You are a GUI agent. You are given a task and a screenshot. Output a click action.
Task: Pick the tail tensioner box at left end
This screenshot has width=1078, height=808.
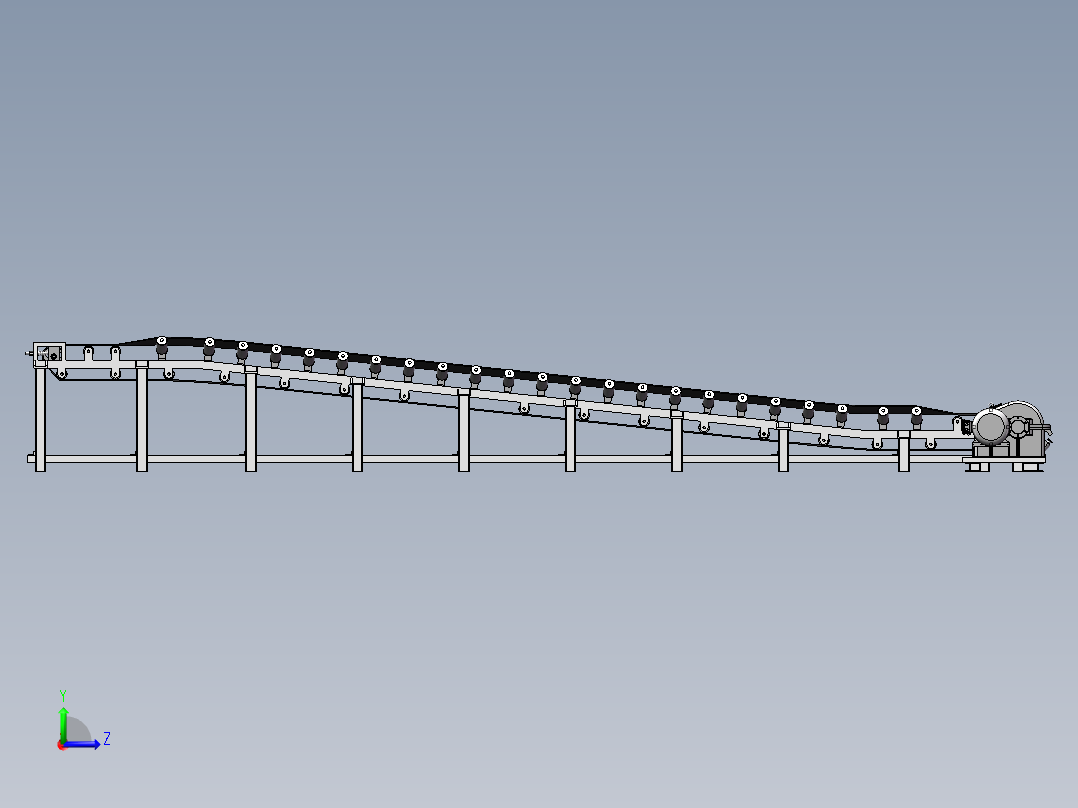pyautogui.click(x=49, y=353)
